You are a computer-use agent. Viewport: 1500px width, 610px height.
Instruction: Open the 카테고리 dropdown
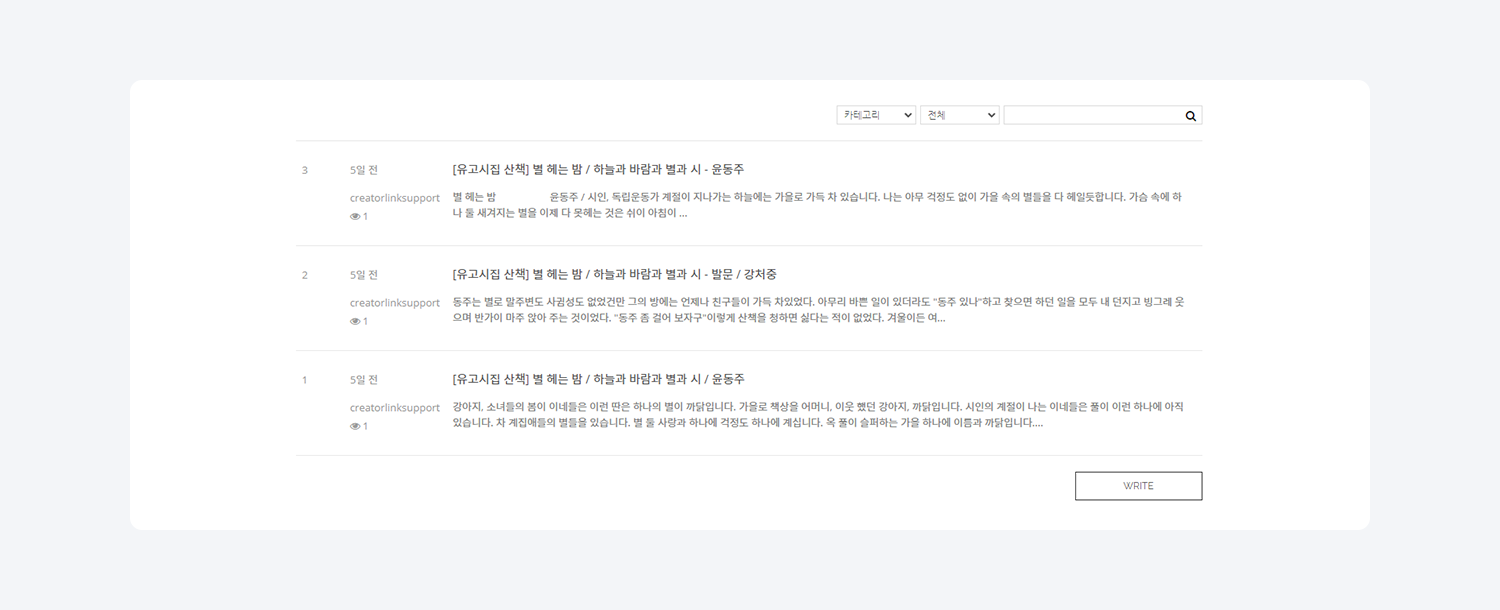876,115
